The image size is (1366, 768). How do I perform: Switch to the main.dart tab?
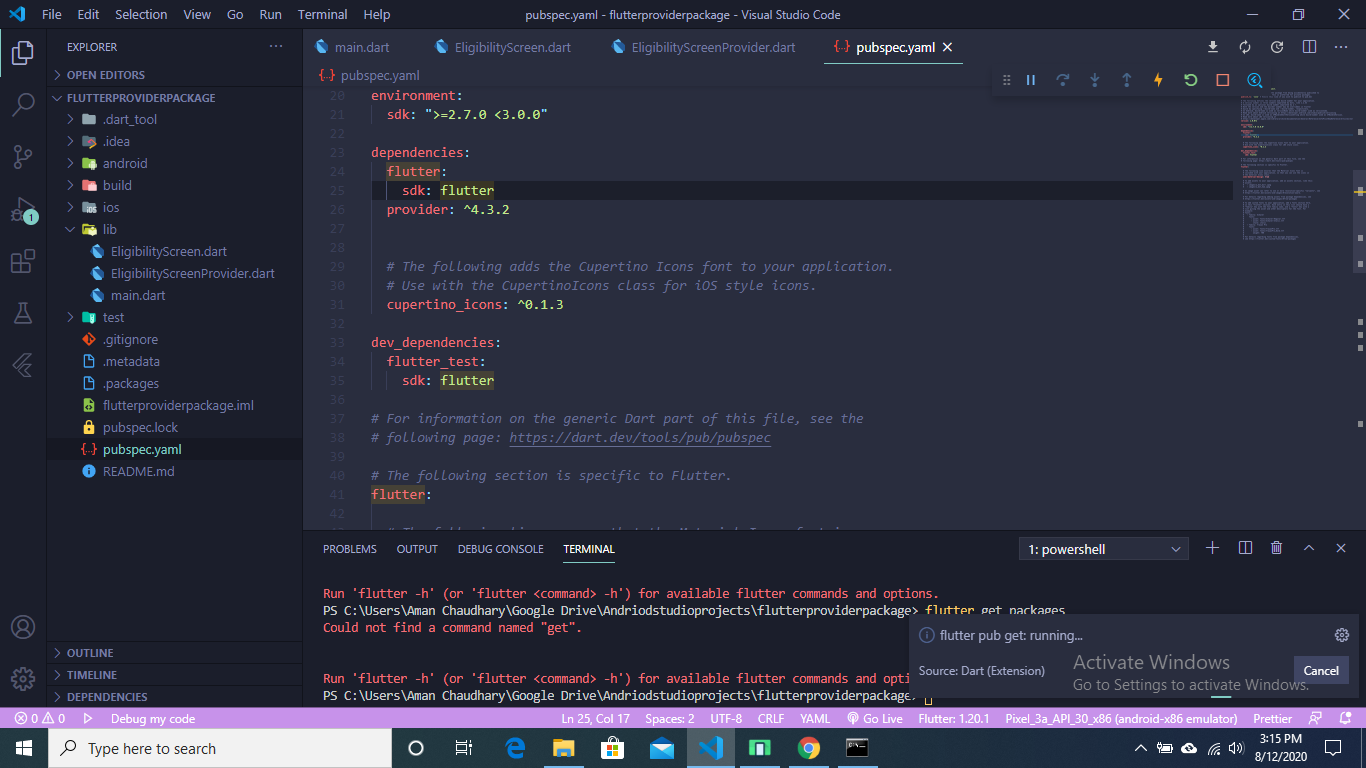360,47
